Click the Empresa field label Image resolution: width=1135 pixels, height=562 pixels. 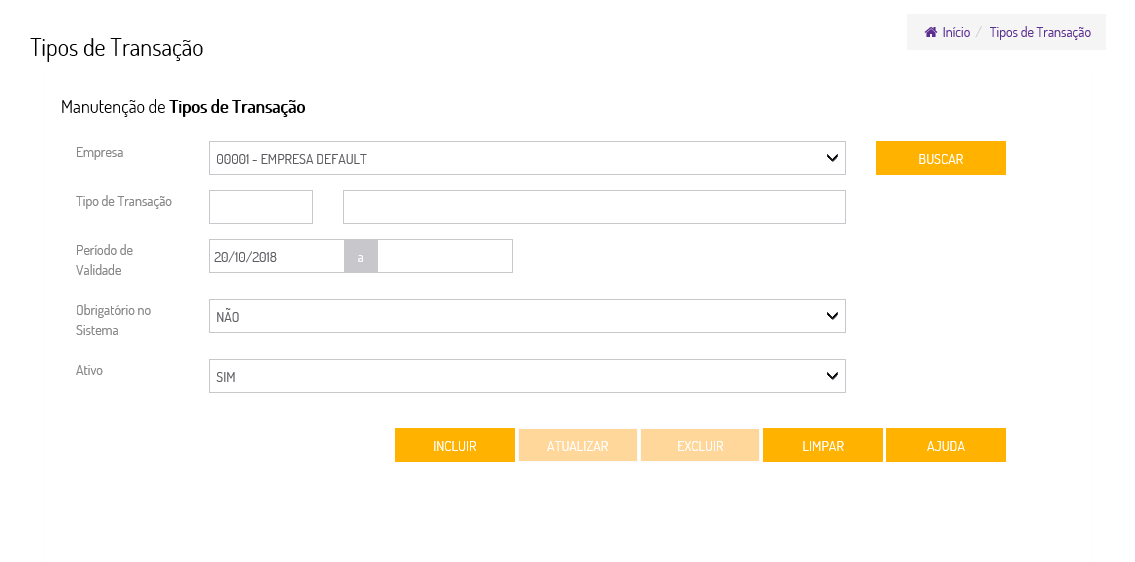[100, 153]
